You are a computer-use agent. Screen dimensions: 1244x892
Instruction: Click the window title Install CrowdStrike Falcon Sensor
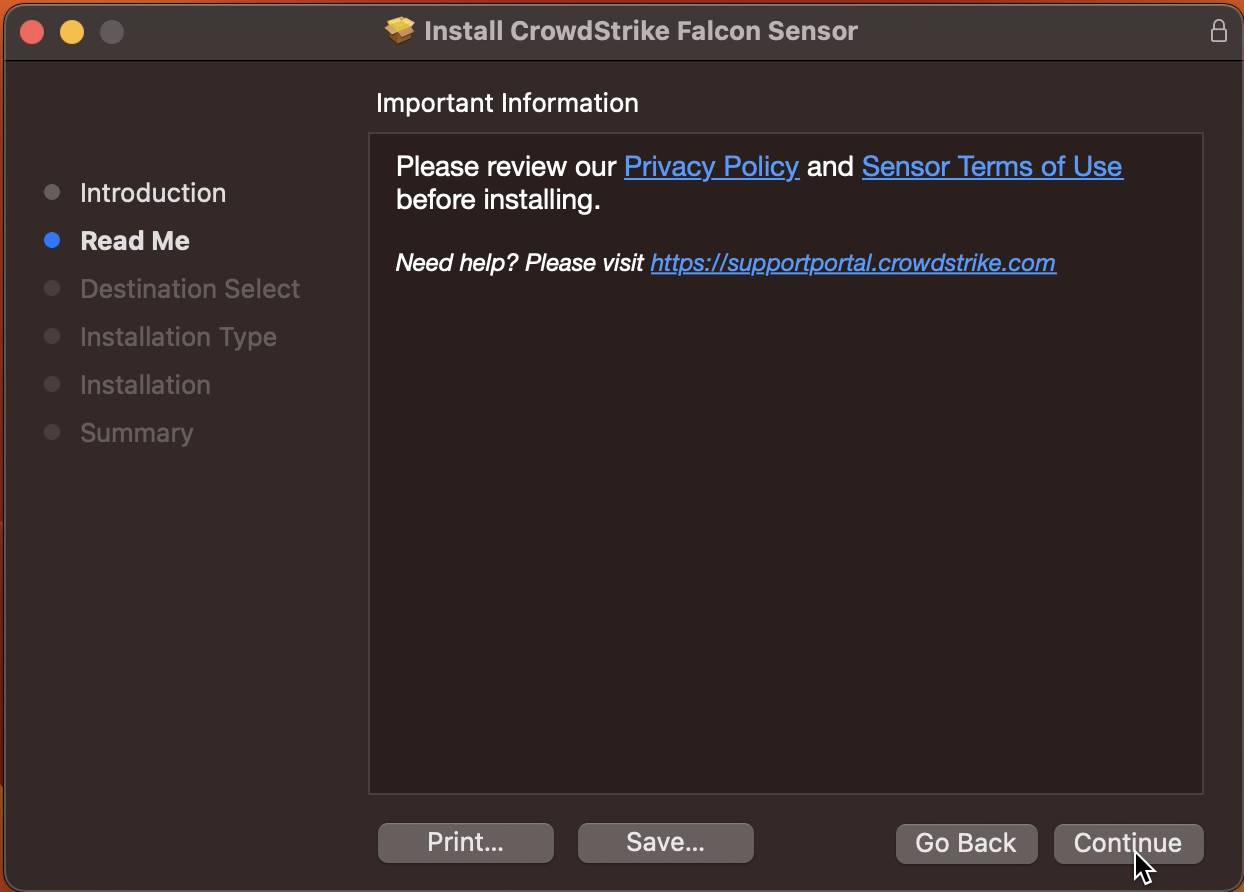tap(641, 31)
